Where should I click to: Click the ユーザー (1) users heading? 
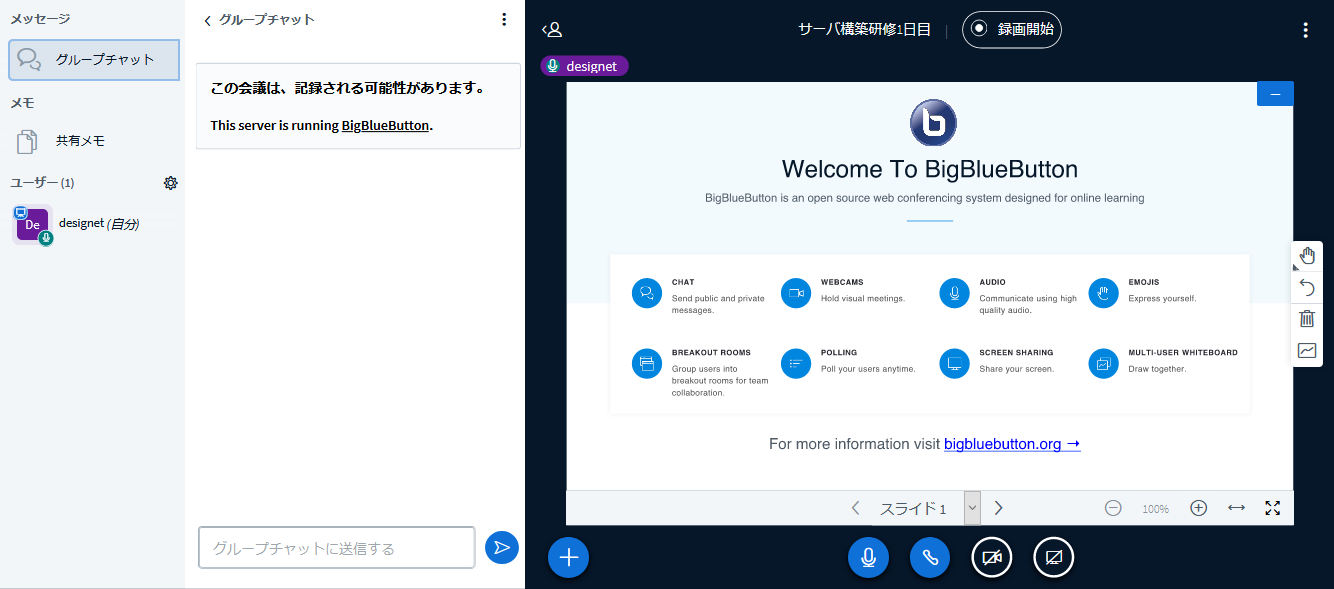(x=42, y=183)
